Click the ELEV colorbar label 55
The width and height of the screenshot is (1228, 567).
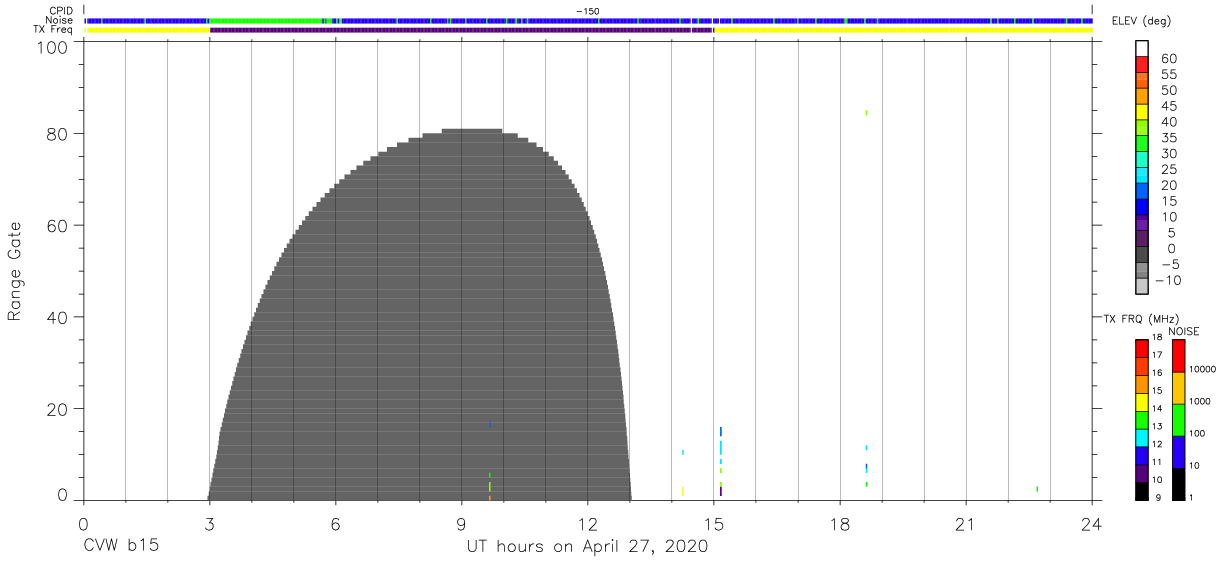(x=1169, y=75)
